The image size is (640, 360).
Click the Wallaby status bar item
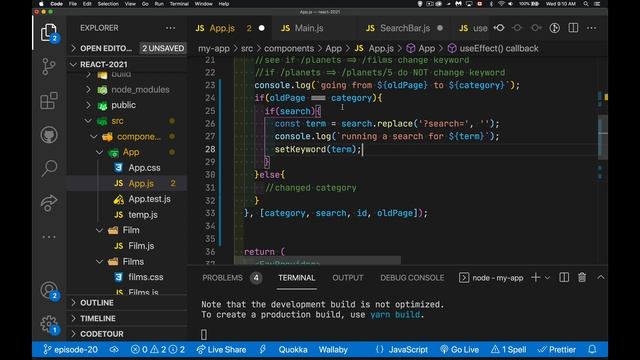(x=333, y=349)
